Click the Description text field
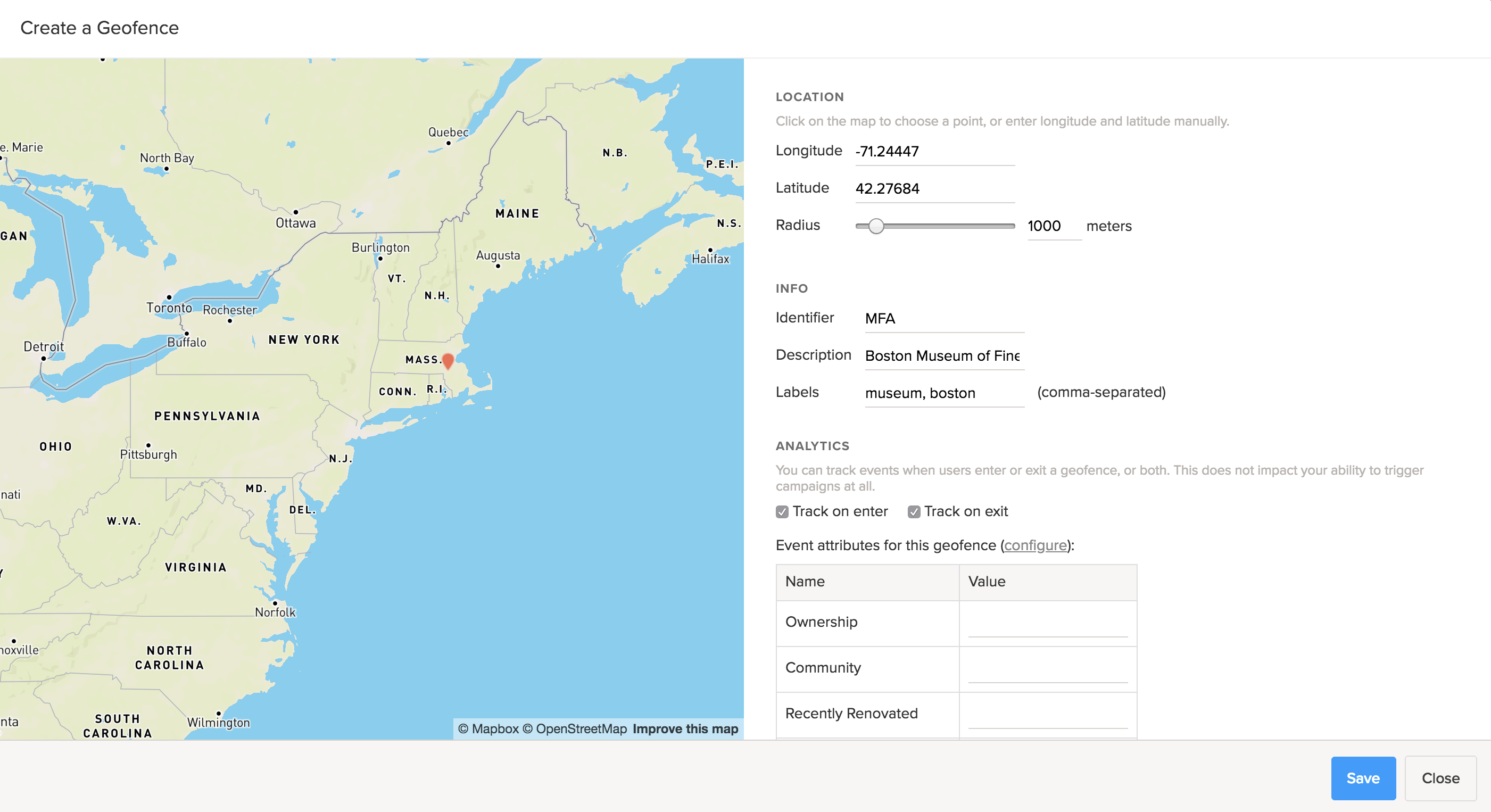 tap(943, 355)
